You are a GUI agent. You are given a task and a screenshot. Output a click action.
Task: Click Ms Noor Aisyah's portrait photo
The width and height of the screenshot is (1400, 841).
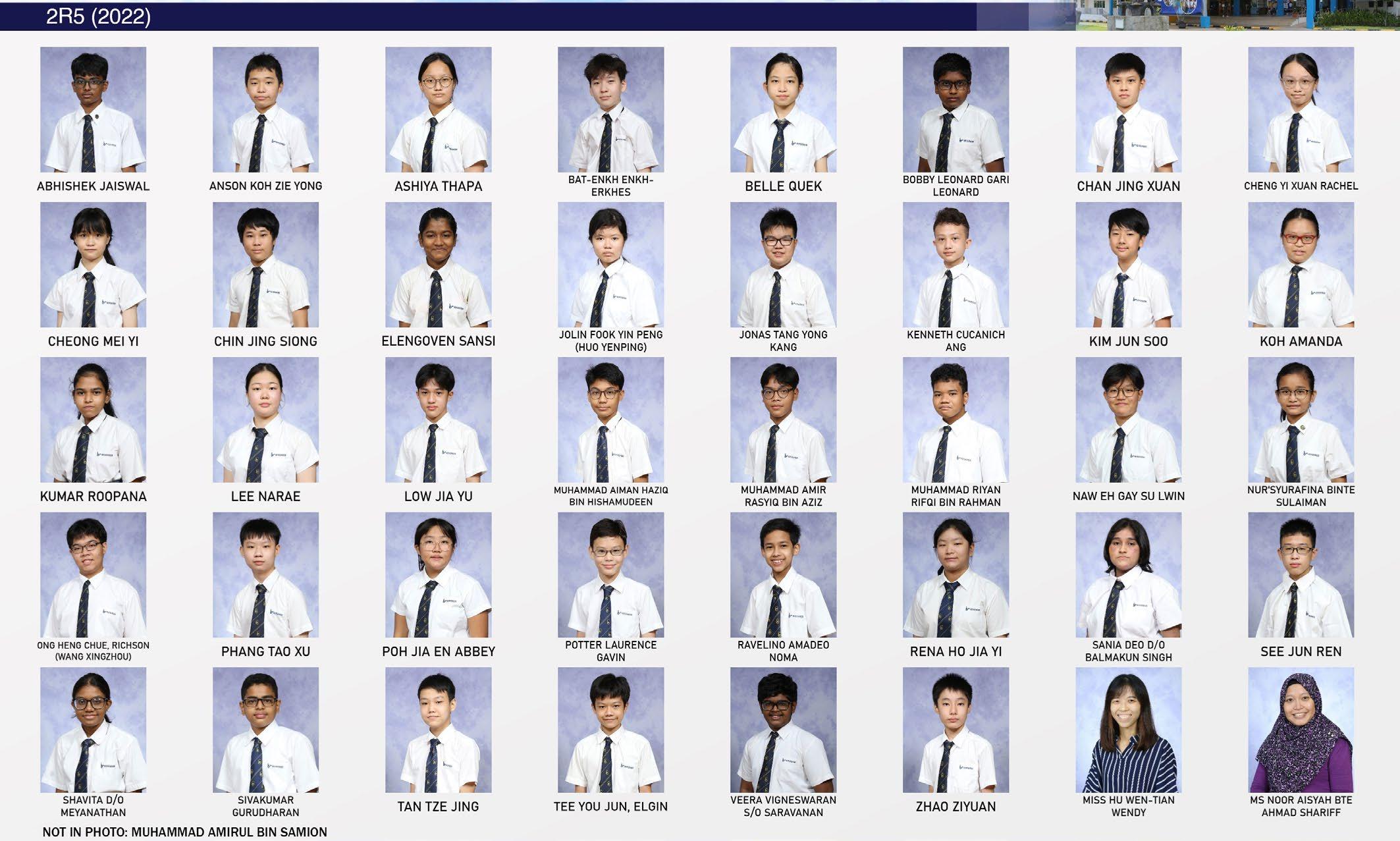(1301, 730)
